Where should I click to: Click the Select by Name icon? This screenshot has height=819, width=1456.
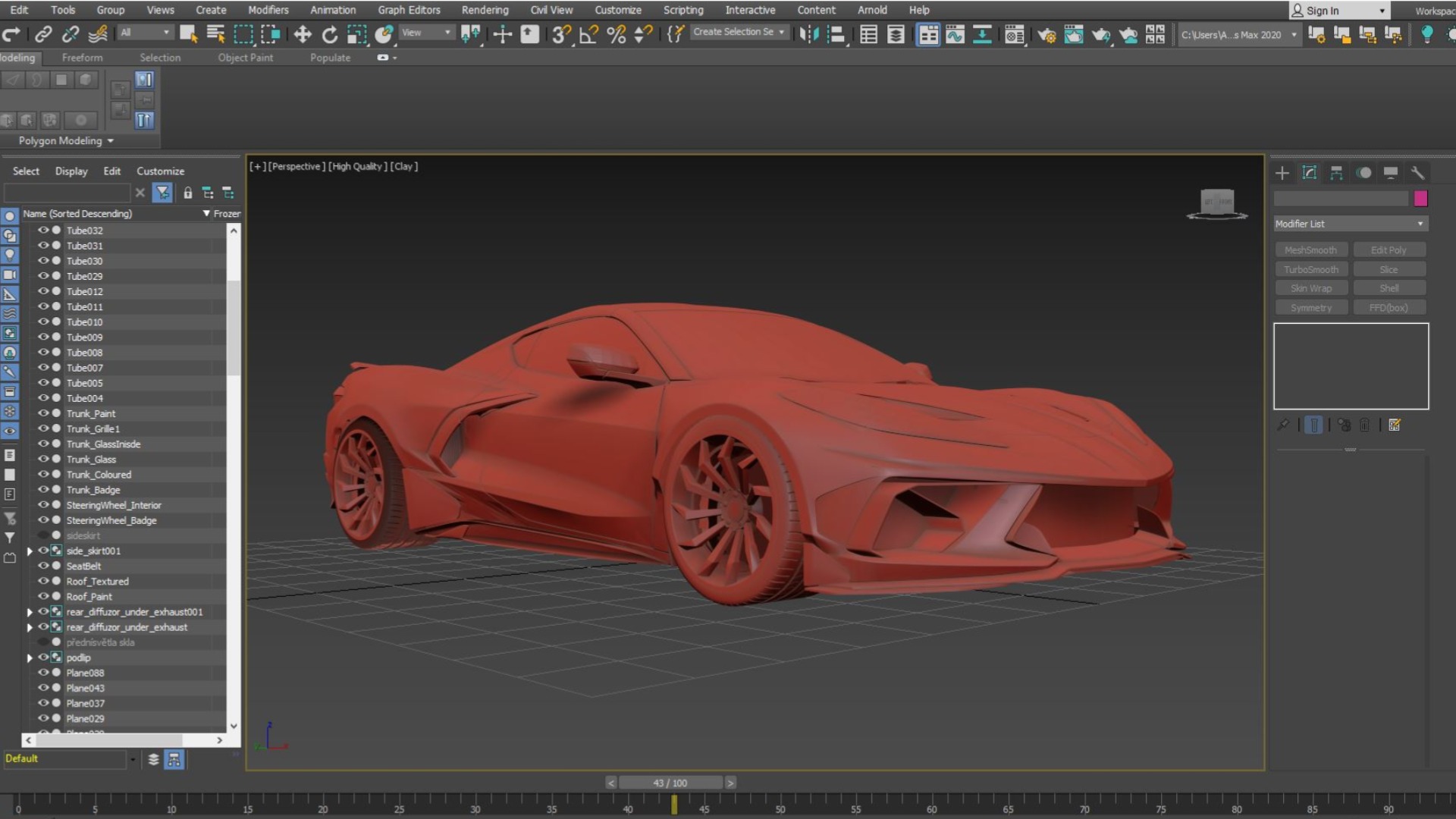215,34
